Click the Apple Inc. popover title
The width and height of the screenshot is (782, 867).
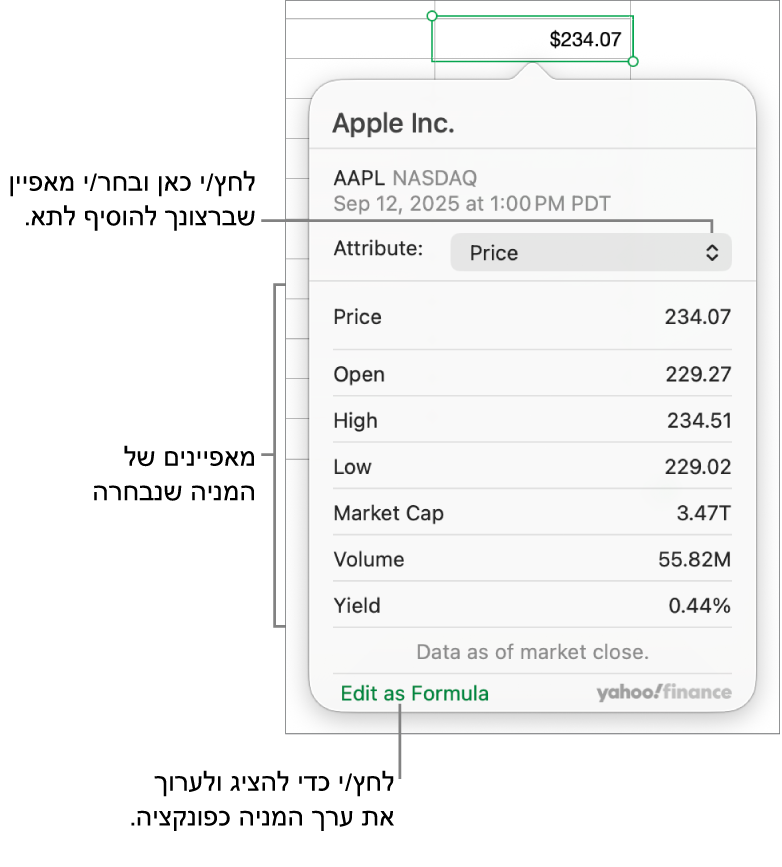coord(393,123)
